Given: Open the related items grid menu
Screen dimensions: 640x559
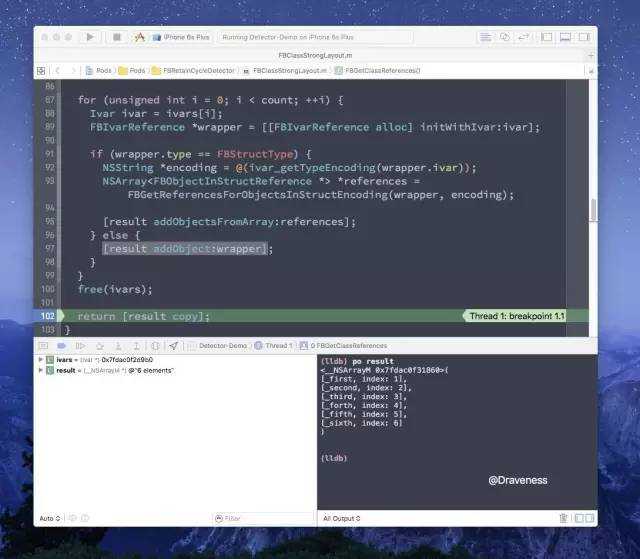Looking at the screenshot, I should tap(41, 71).
